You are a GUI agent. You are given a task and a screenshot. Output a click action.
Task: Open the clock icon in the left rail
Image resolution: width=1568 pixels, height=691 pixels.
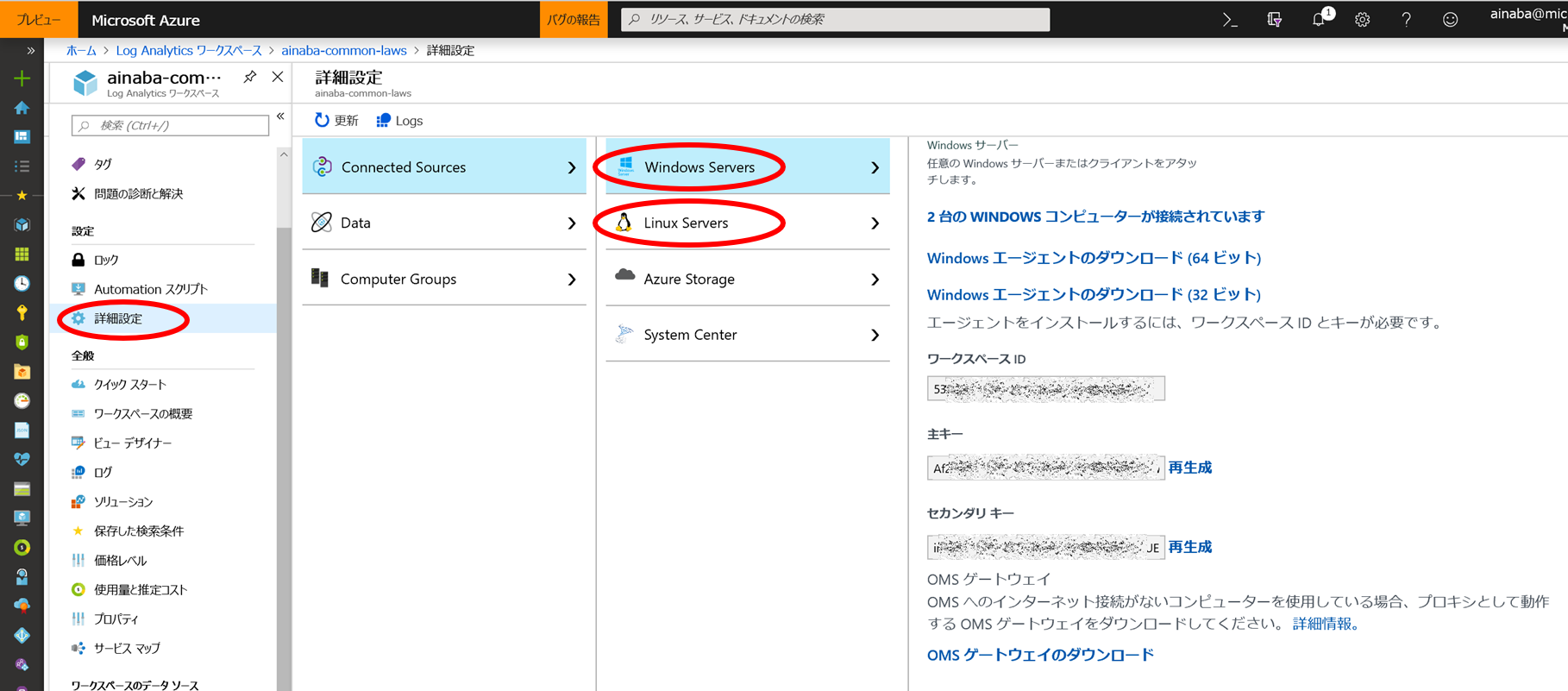coord(22,284)
